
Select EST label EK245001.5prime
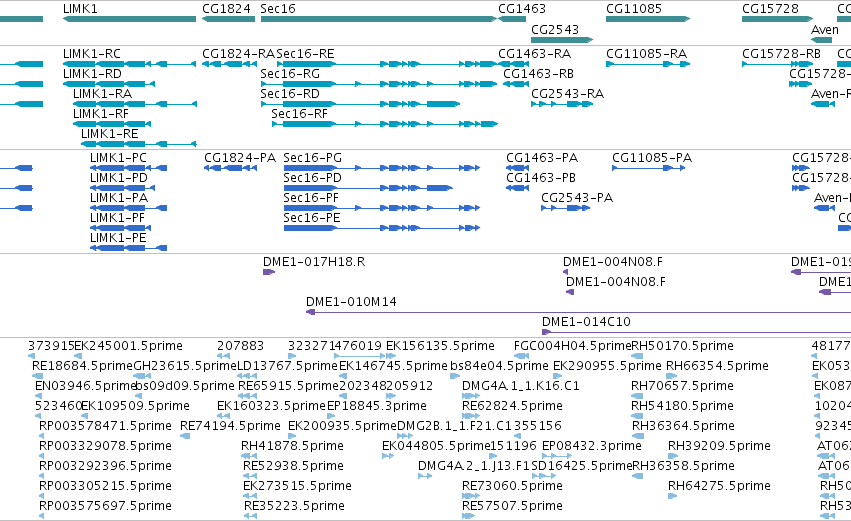point(129,346)
